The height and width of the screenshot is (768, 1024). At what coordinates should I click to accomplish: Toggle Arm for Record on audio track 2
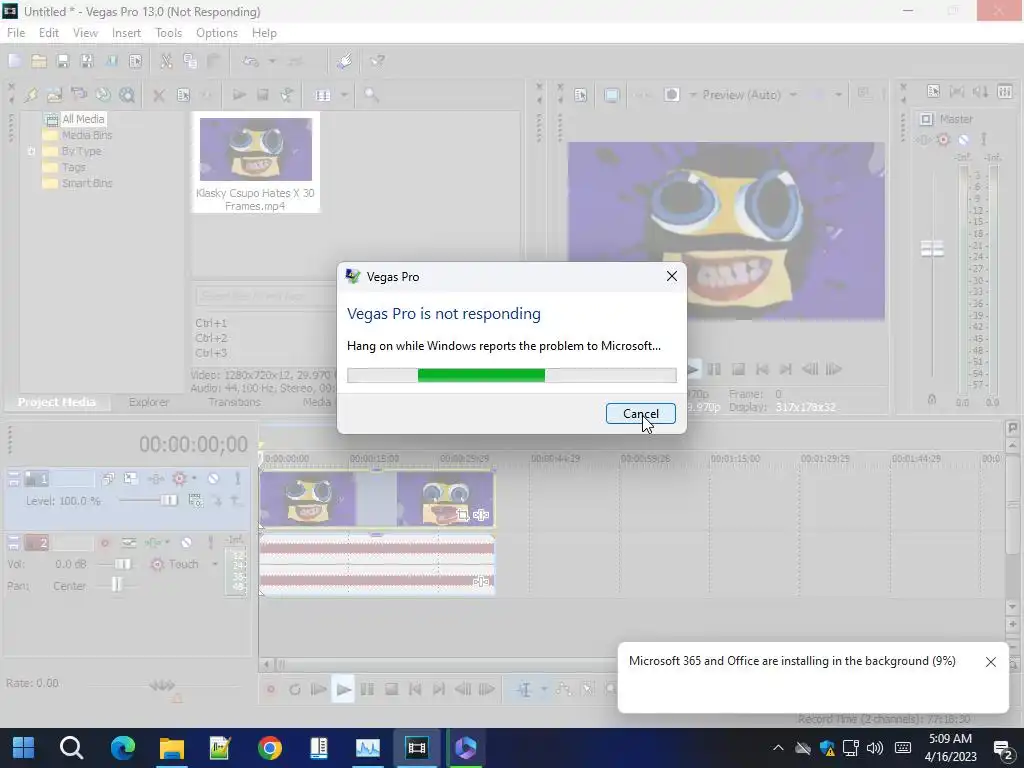[x=104, y=543]
